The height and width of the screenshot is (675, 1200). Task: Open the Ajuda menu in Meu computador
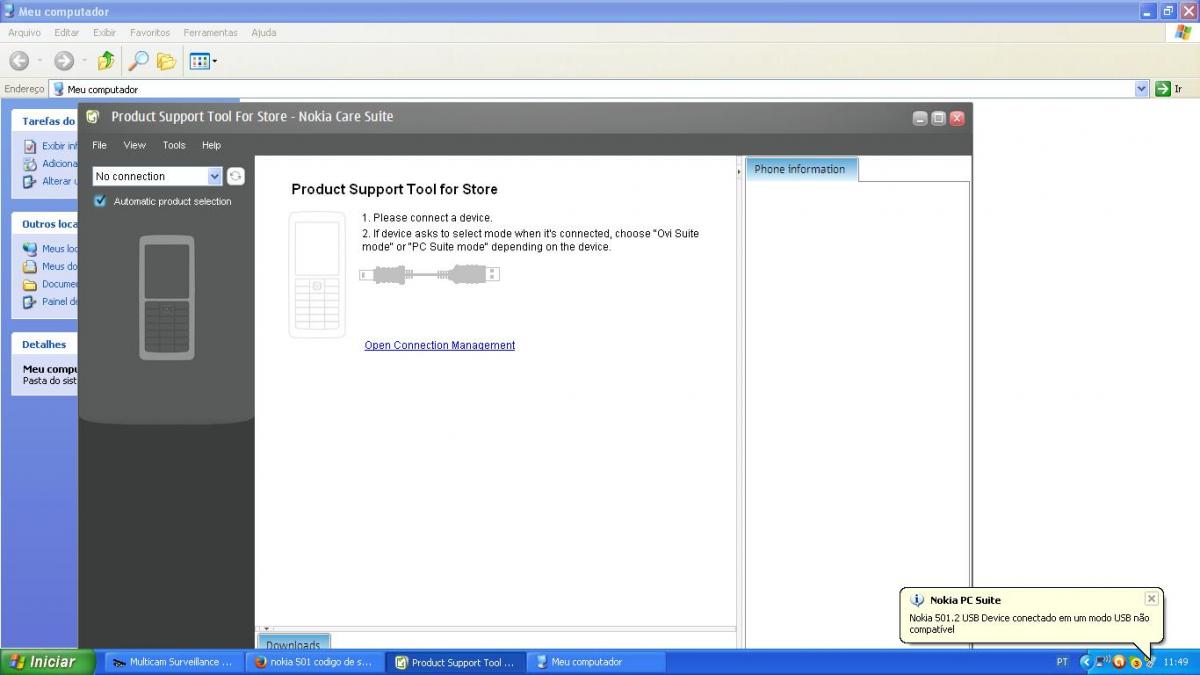click(264, 32)
